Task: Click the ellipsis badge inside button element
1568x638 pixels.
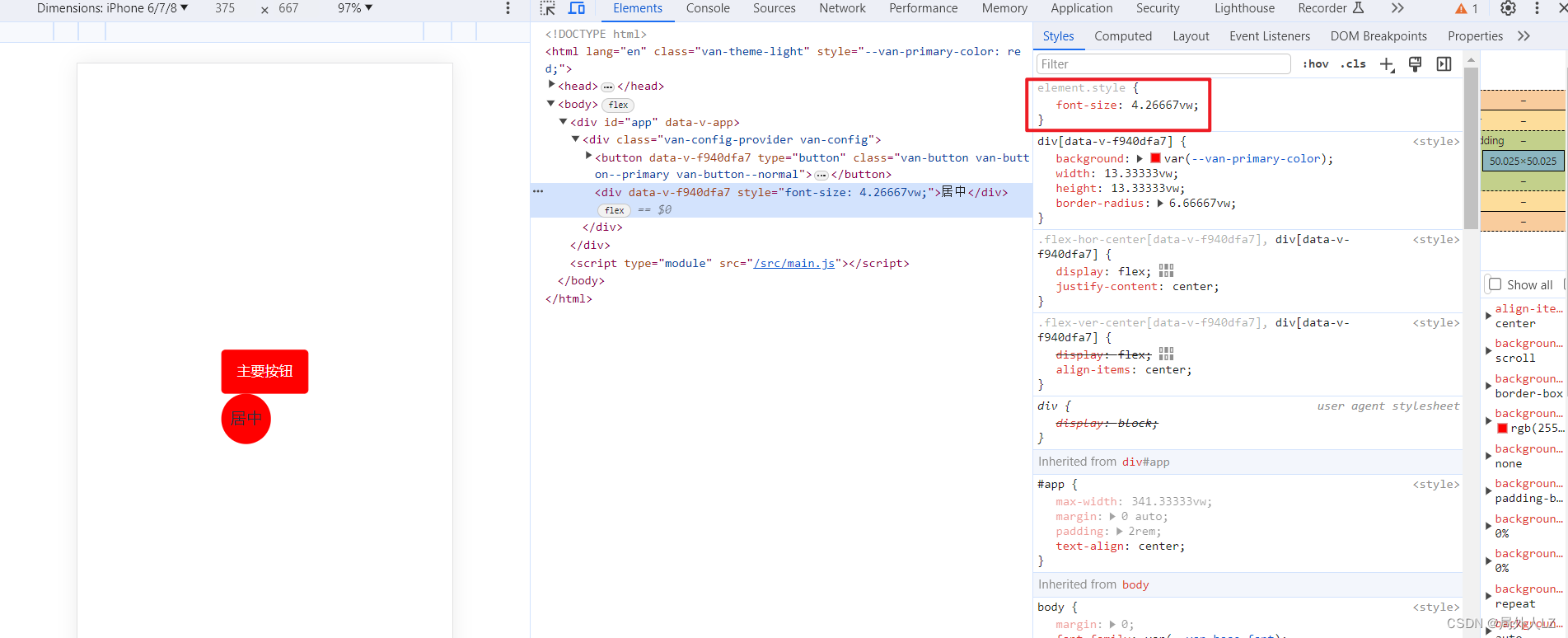Action: point(821,175)
